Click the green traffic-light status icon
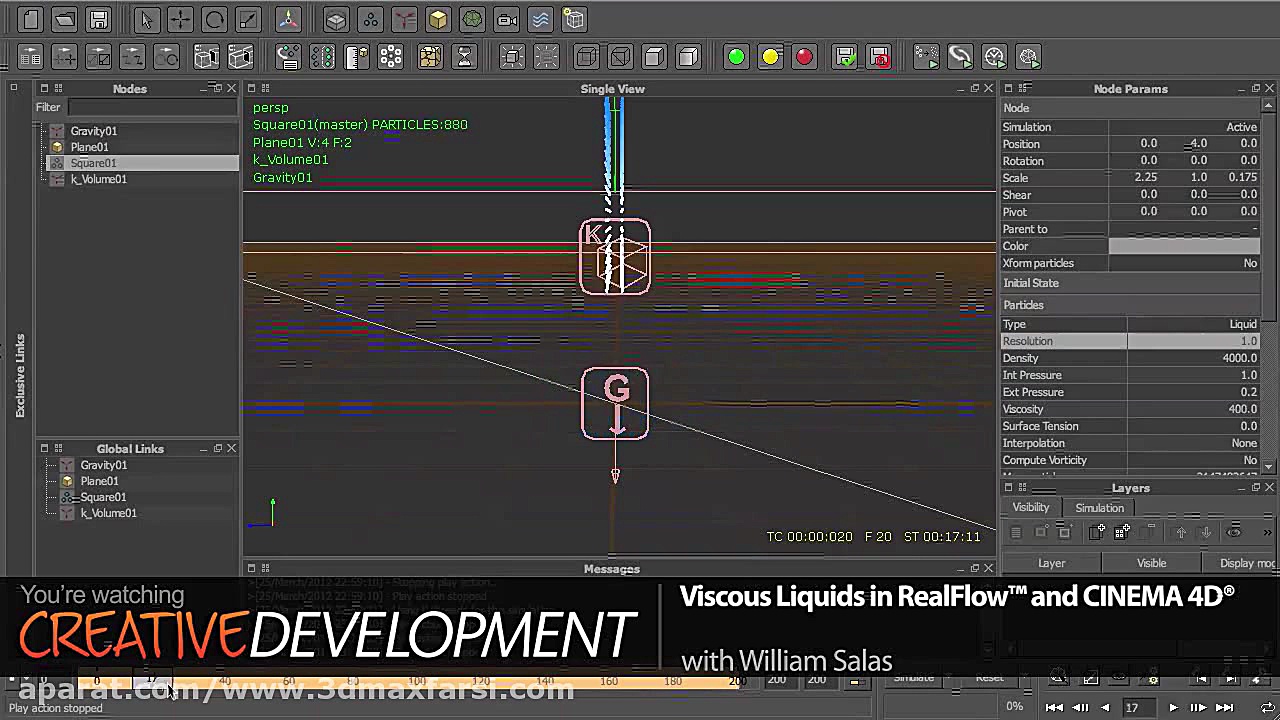 pos(736,57)
